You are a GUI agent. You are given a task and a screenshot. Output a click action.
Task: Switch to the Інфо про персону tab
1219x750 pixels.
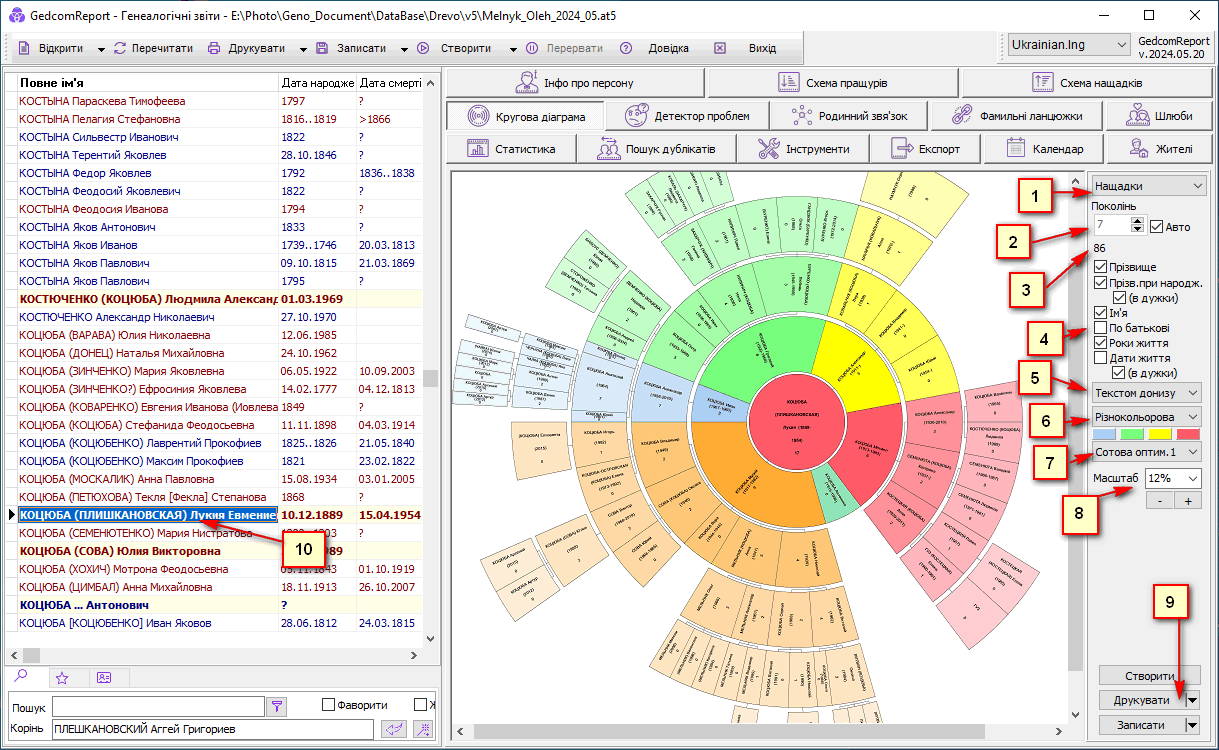pos(575,83)
